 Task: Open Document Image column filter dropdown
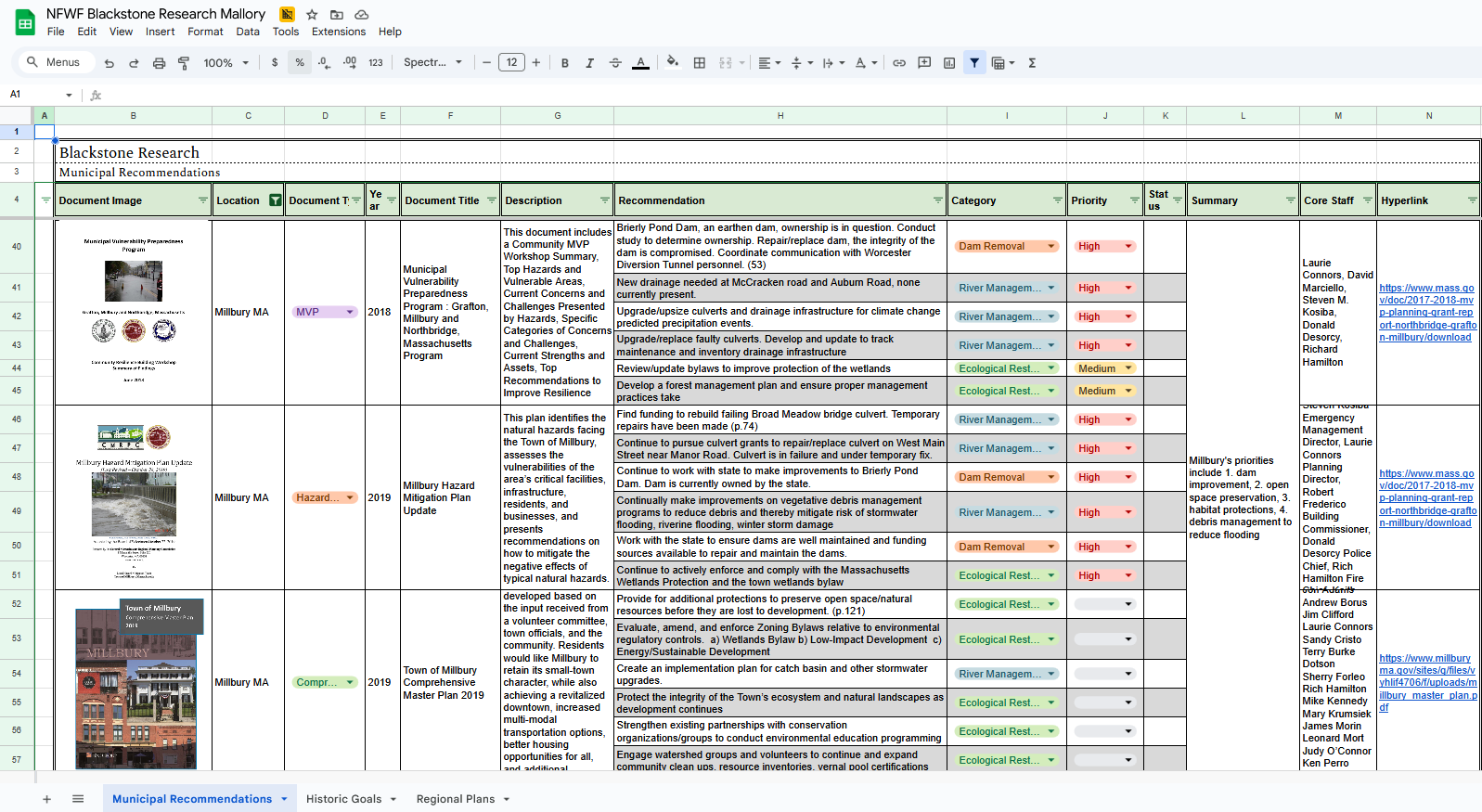coord(203,200)
